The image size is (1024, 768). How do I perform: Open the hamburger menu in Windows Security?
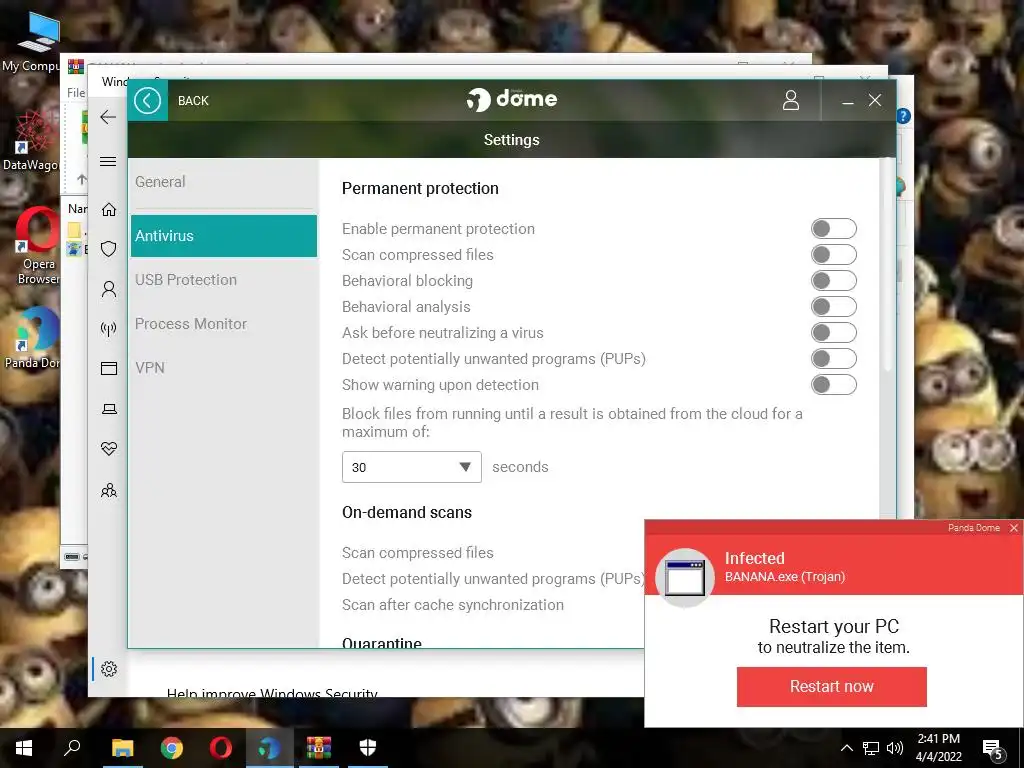108,161
